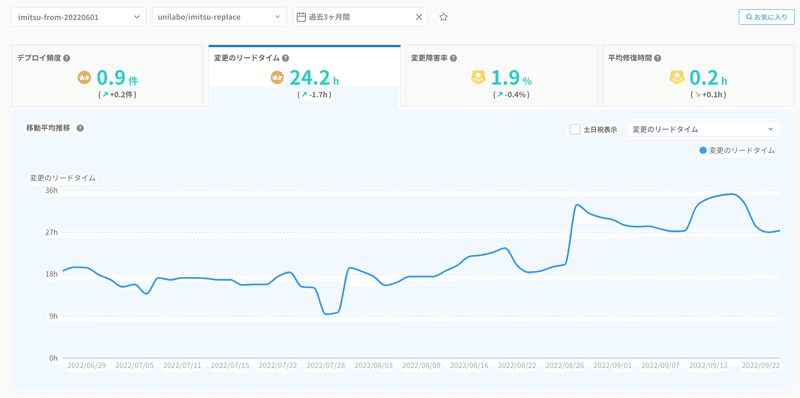800x398 pixels.
Task: Select the 変更のリードタイム tab card
Action: point(305,76)
